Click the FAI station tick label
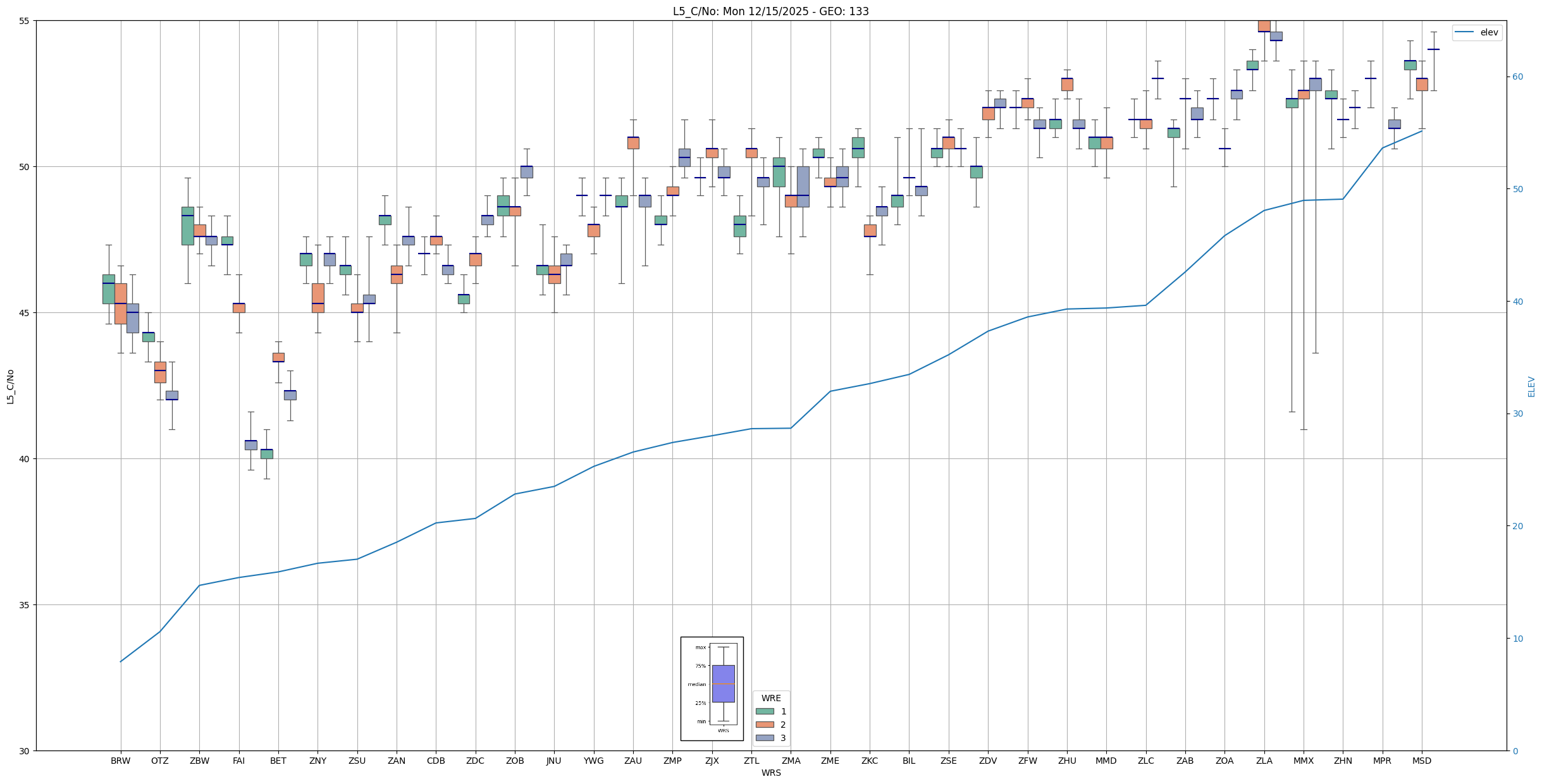Viewport: 1542px width, 784px height. (x=238, y=761)
